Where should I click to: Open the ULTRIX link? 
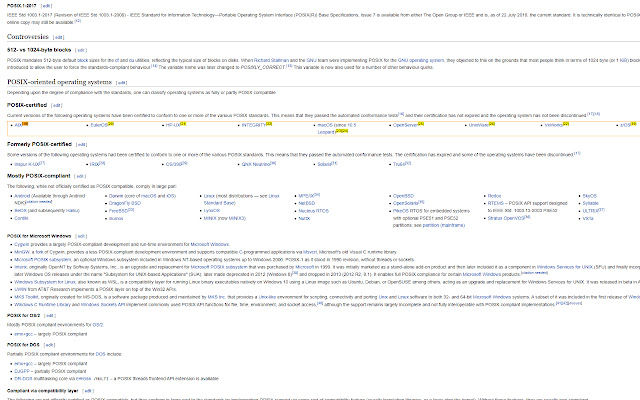click(590, 211)
